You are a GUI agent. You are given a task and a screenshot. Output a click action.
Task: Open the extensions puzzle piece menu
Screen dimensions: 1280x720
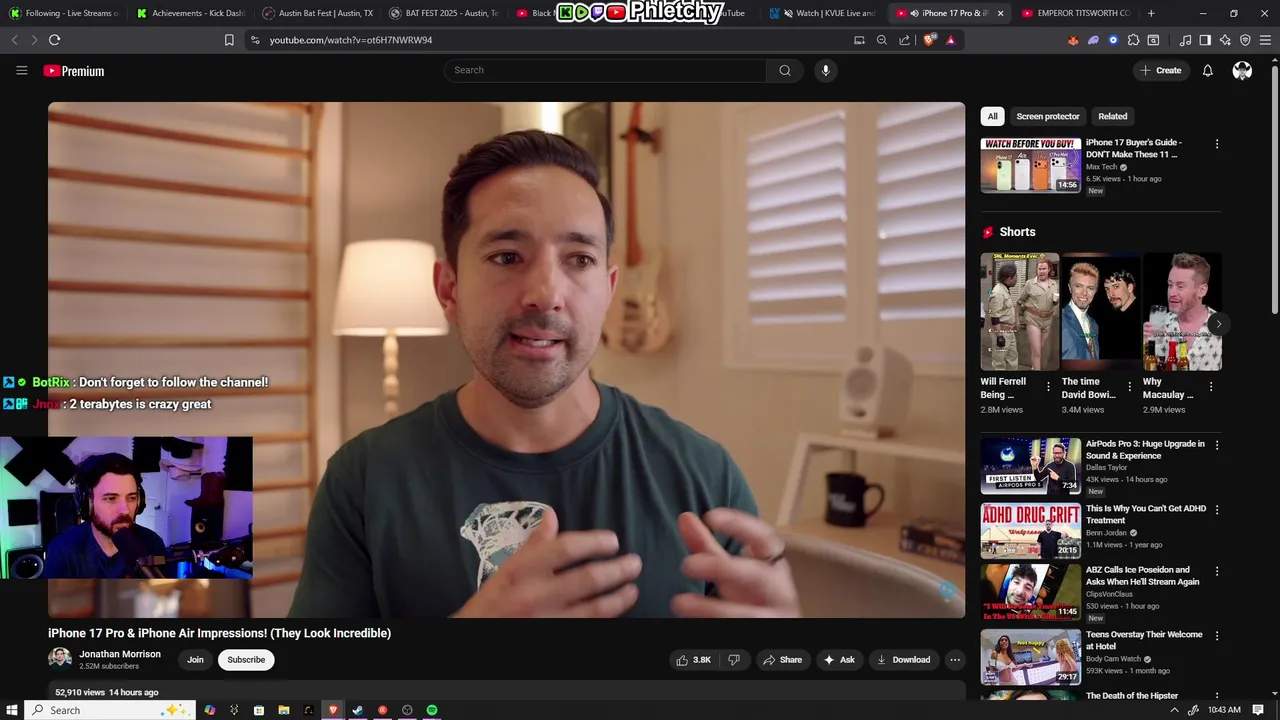1133,40
